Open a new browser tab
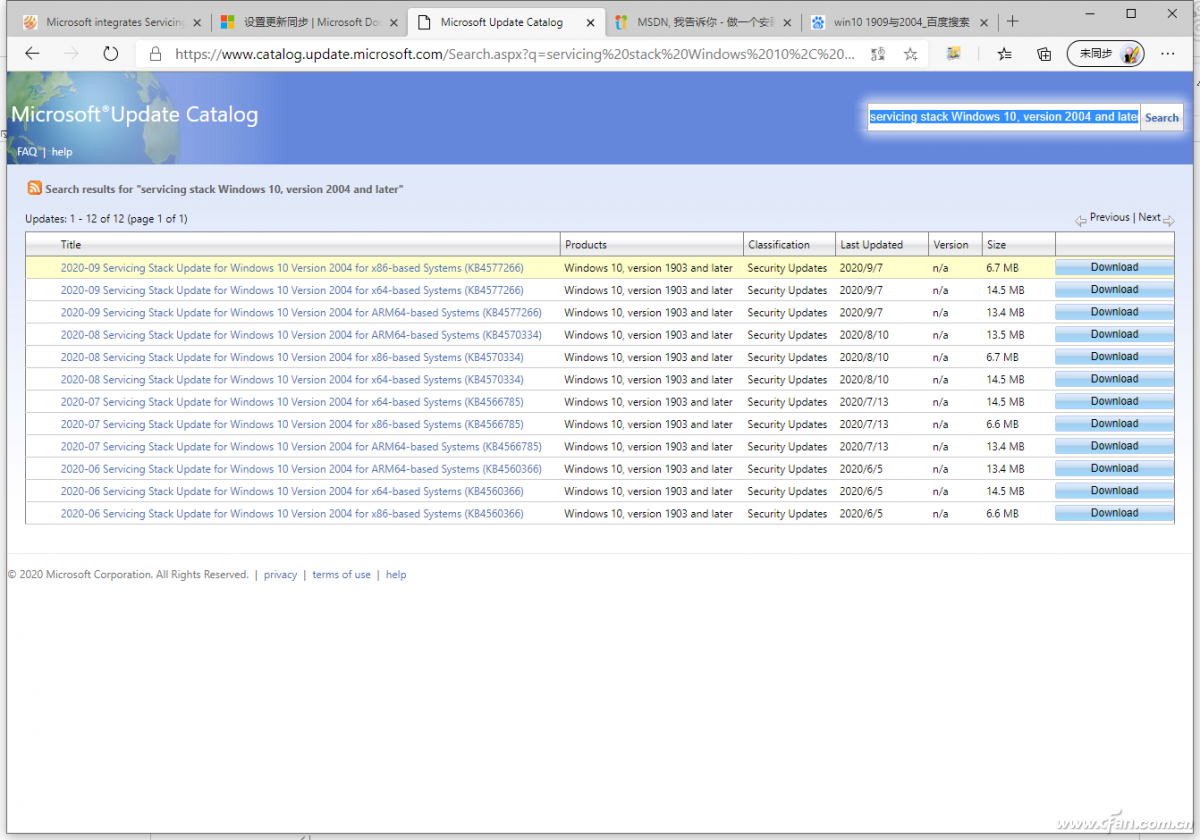This screenshot has height=840, width=1200. tap(1013, 22)
